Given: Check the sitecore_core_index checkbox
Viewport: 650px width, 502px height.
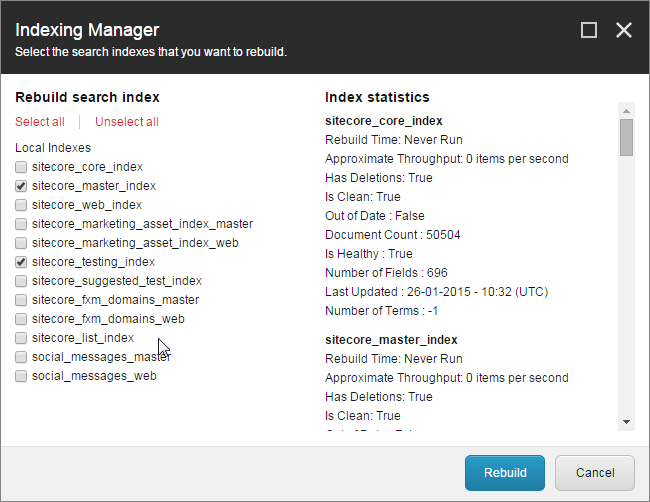Looking at the screenshot, I should pos(21,167).
